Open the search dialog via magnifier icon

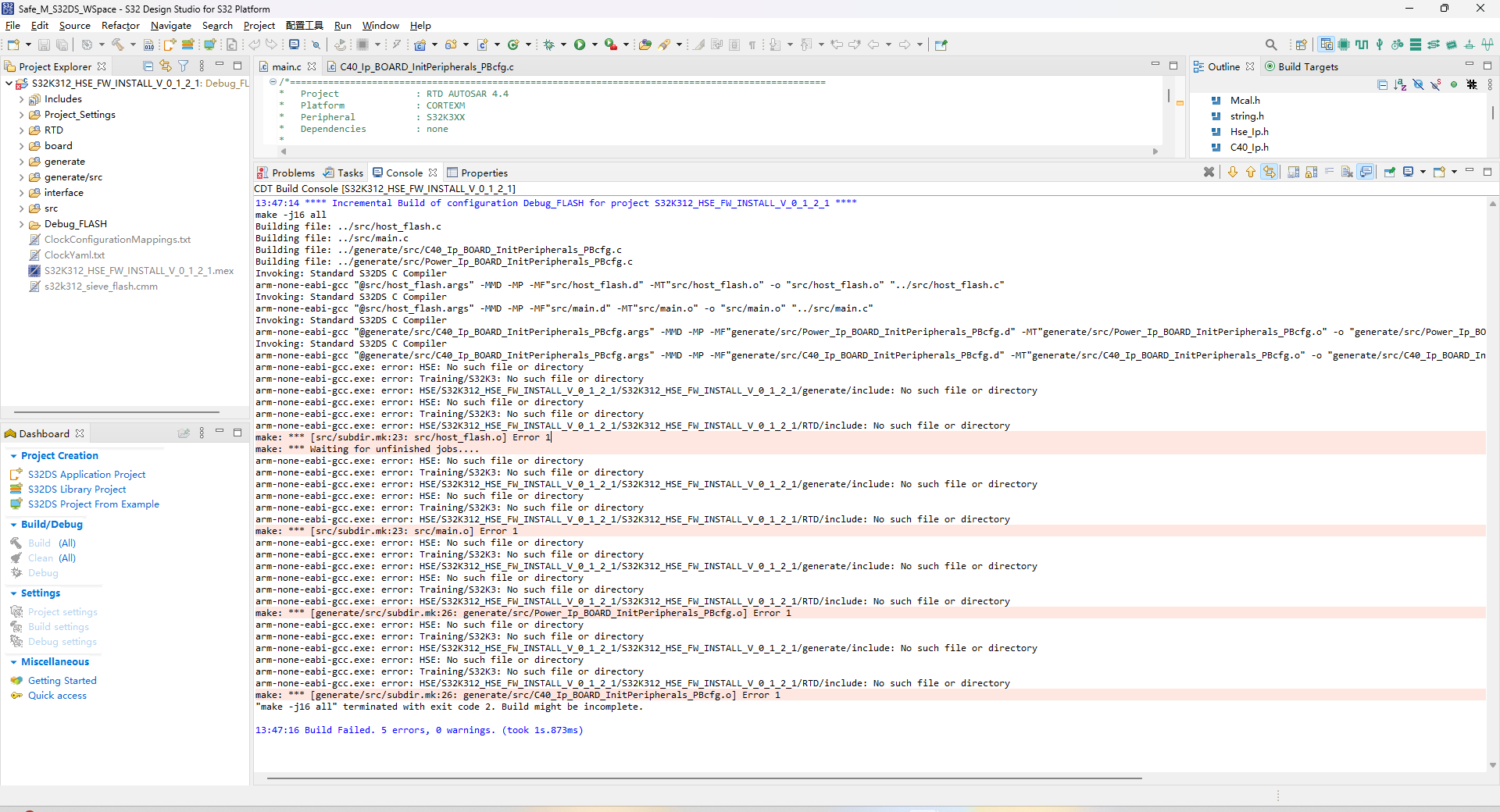pyautogui.click(x=1272, y=45)
